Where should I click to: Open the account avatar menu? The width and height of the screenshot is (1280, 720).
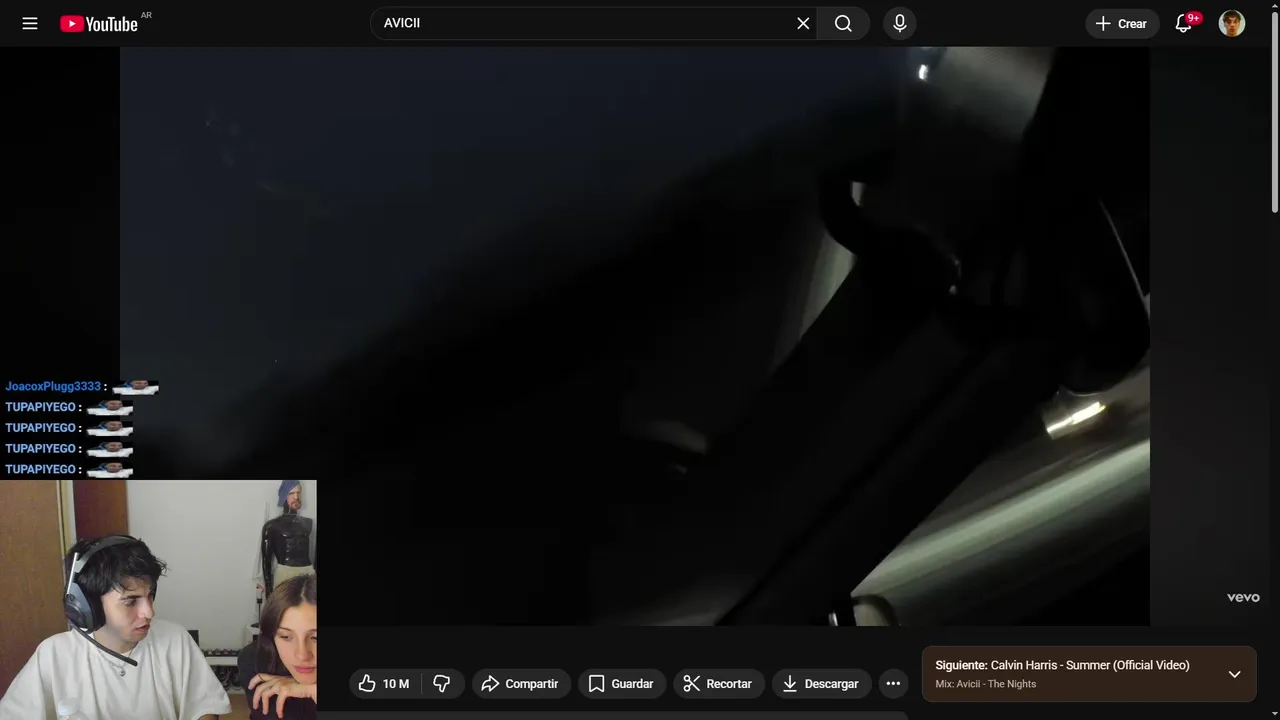point(1232,23)
